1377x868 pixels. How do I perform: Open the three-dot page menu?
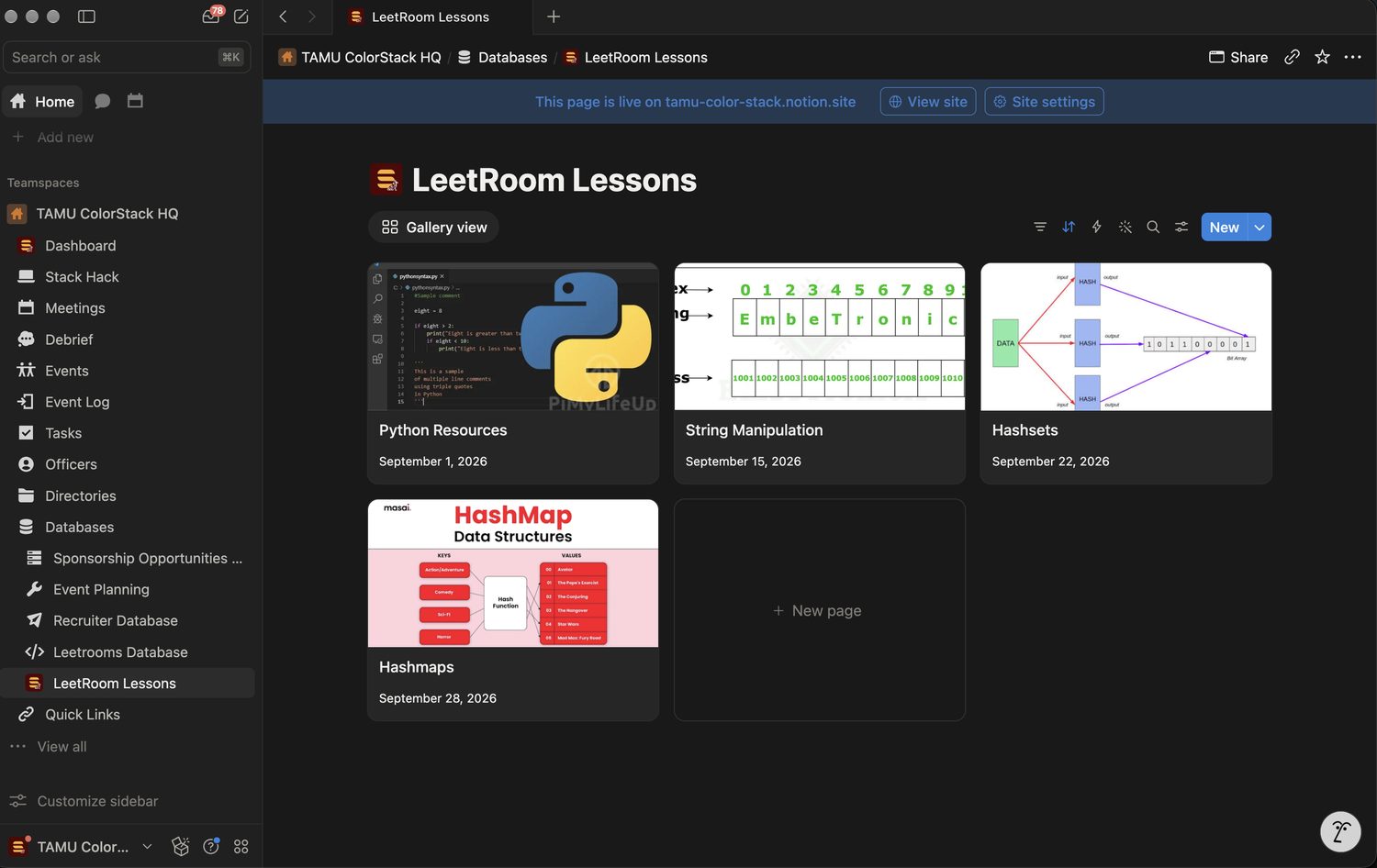click(1352, 57)
